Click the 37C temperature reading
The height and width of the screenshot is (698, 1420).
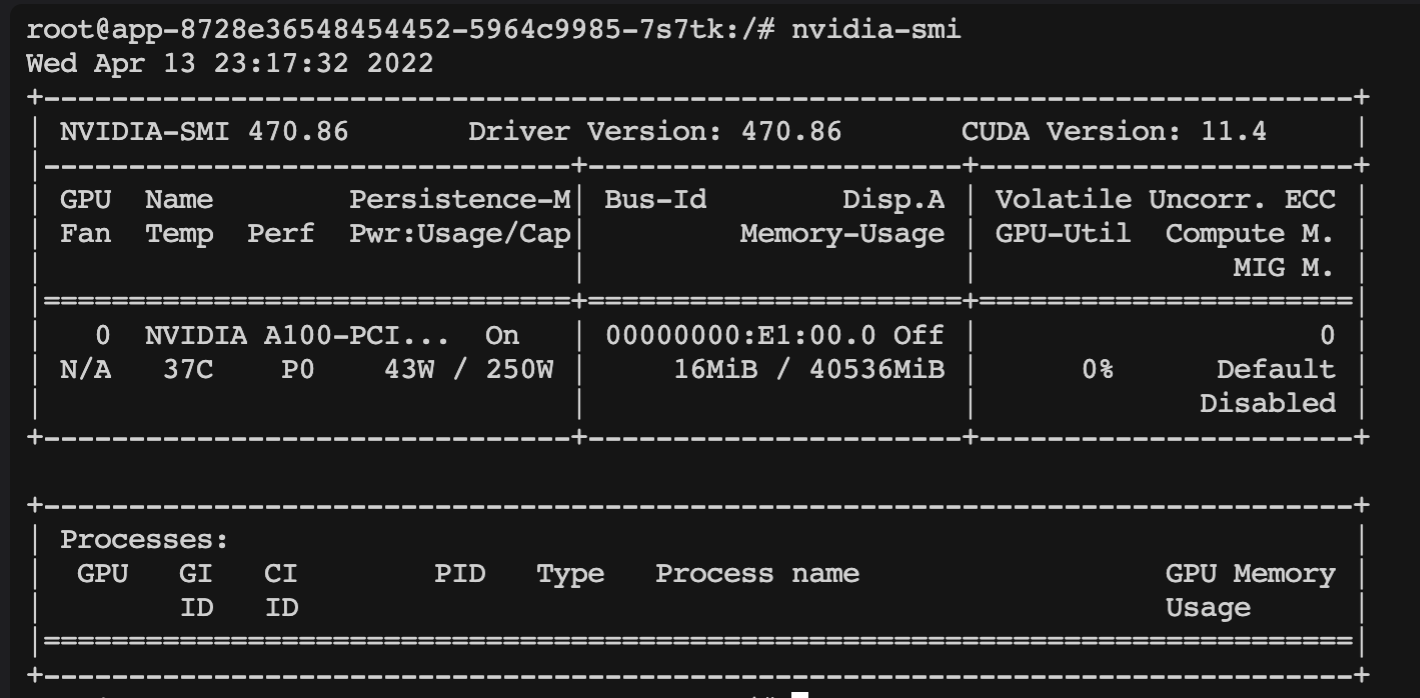click(187, 370)
